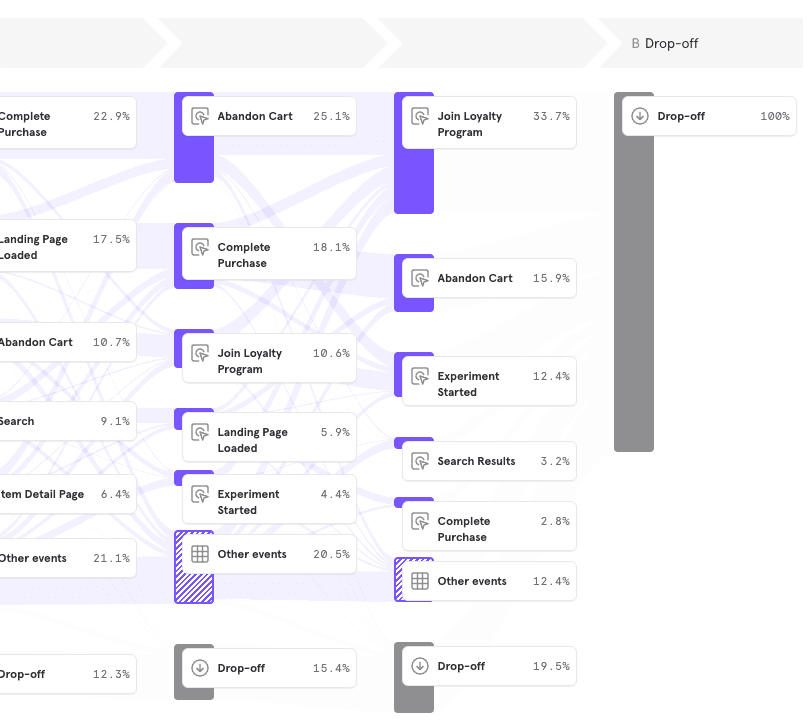Click the down-arrow icon on the 100% Drop-off
809x728 pixels.
tap(640, 116)
